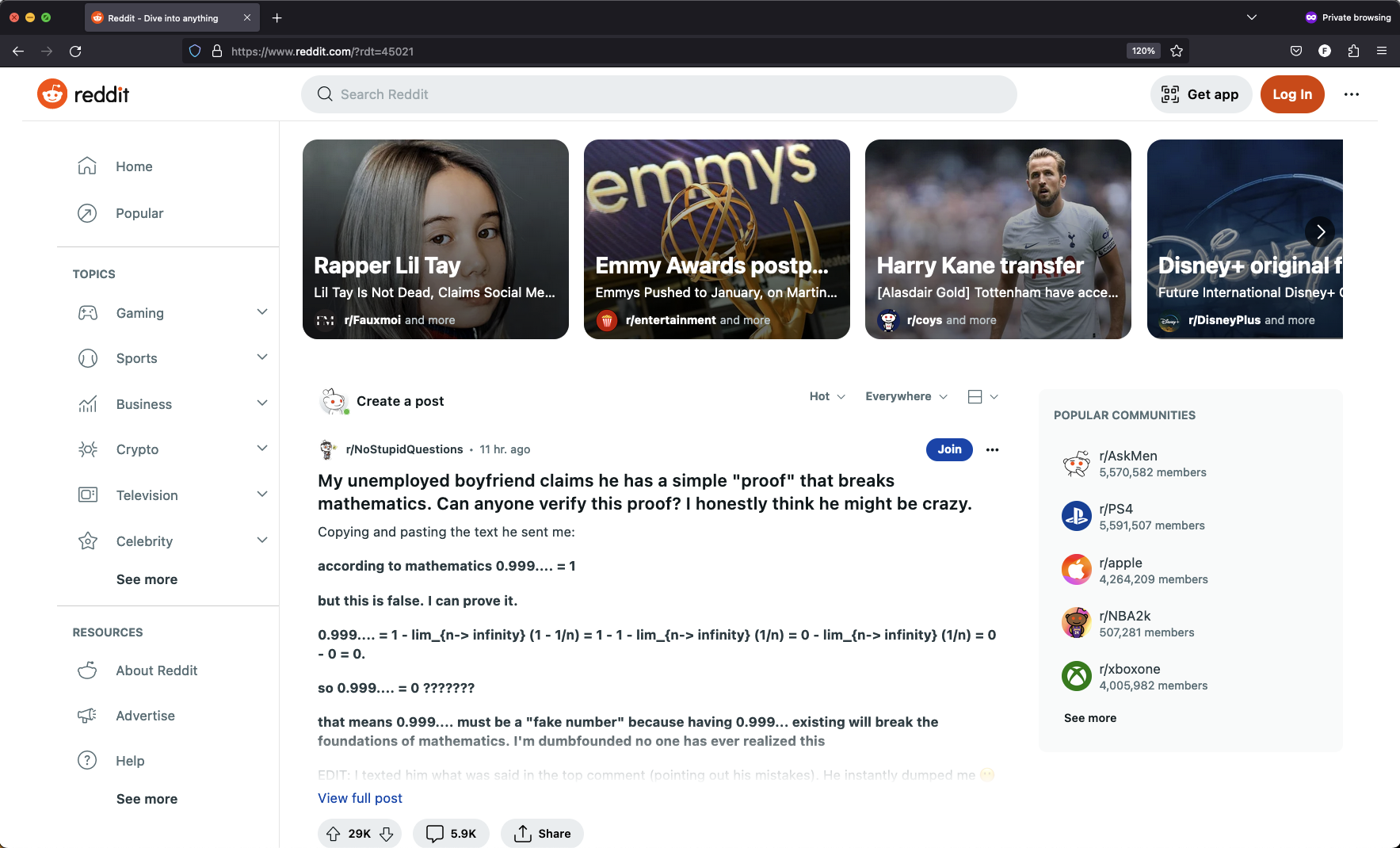Open the Firefox hamburger application menu

pos(1382,52)
